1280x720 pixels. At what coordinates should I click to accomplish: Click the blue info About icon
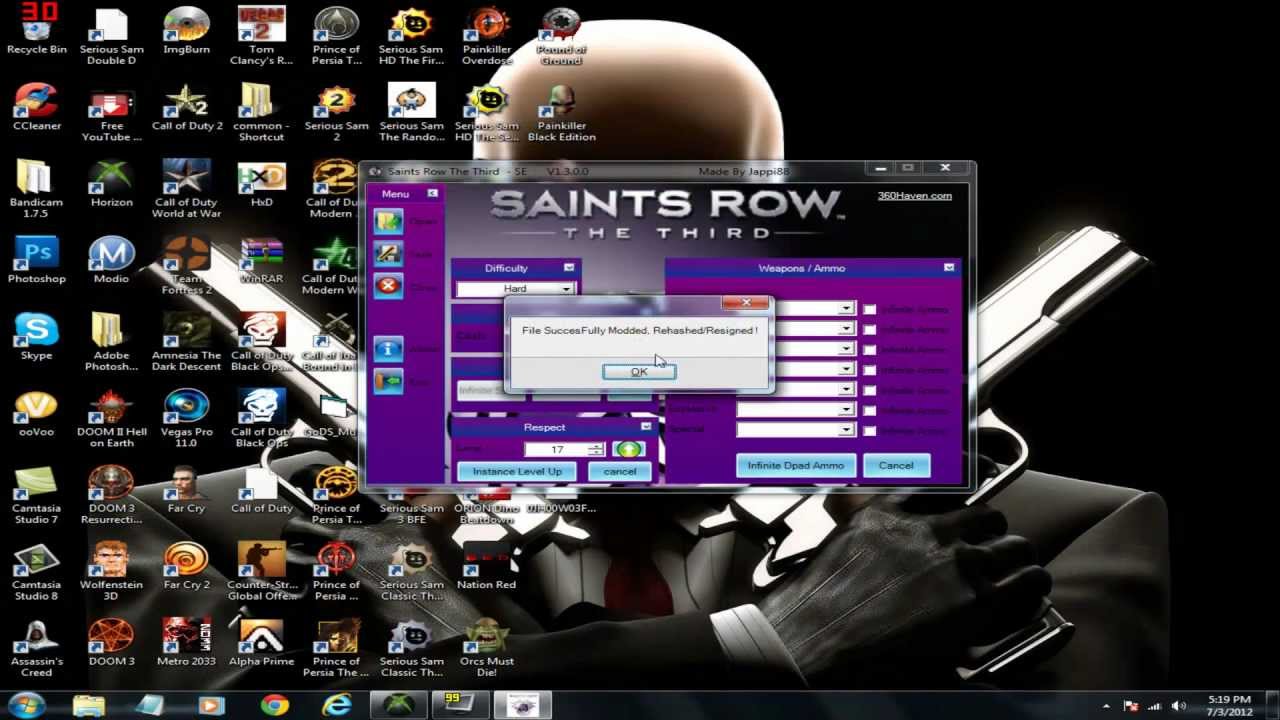tap(389, 348)
